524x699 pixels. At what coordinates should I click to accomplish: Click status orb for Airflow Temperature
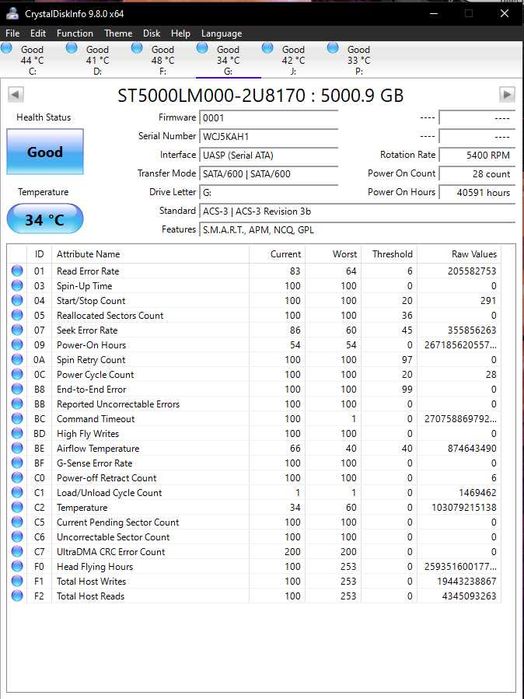pyautogui.click(x=17, y=448)
